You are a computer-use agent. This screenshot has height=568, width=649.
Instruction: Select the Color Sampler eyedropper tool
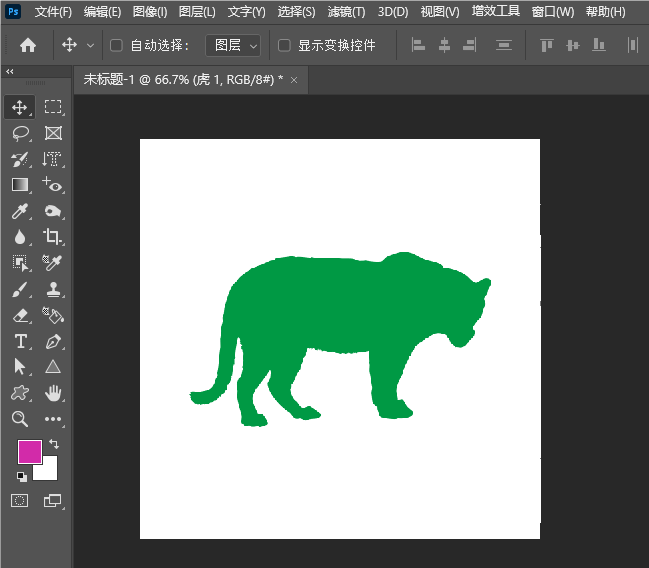[53, 263]
